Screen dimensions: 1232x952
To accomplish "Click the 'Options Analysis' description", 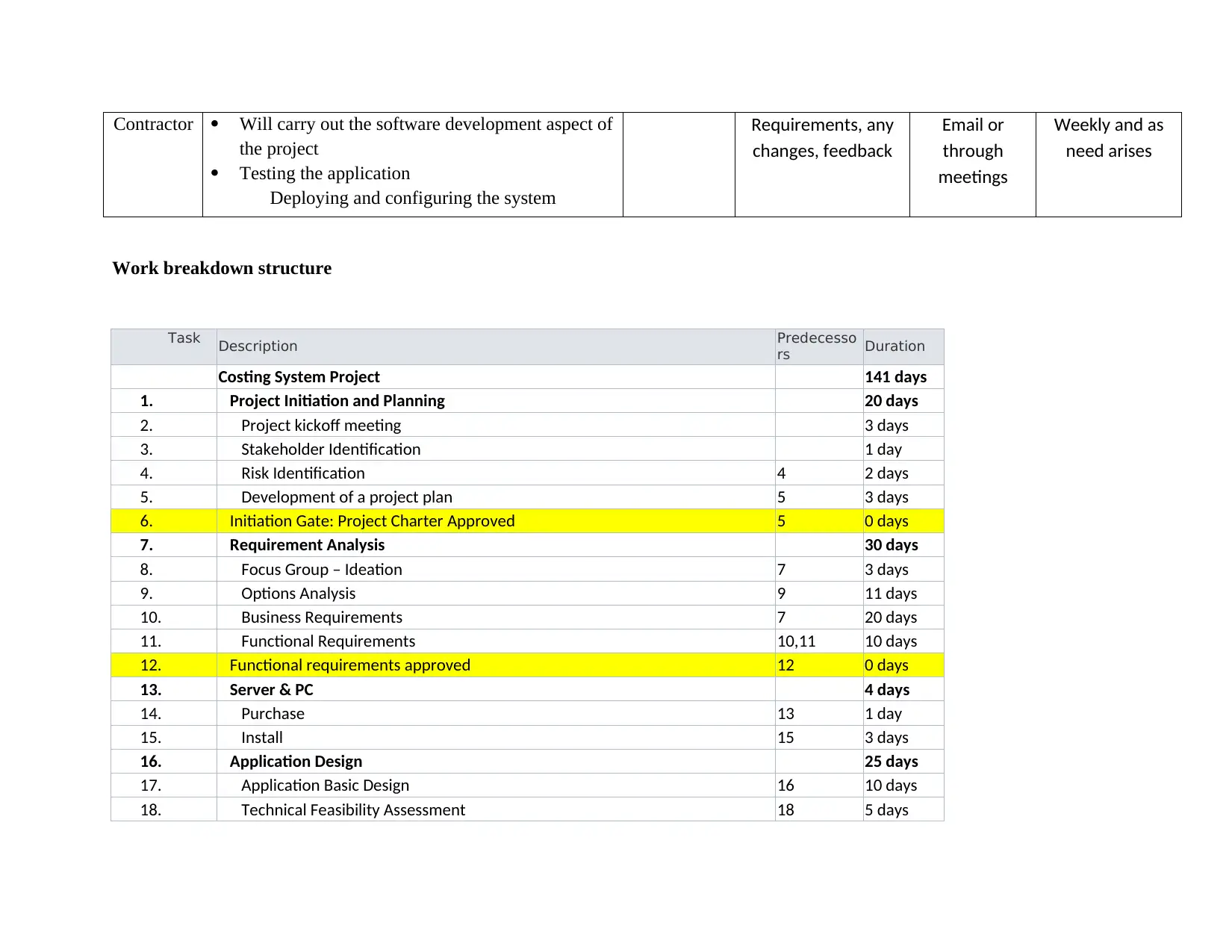I will pyautogui.click(x=298, y=594).
